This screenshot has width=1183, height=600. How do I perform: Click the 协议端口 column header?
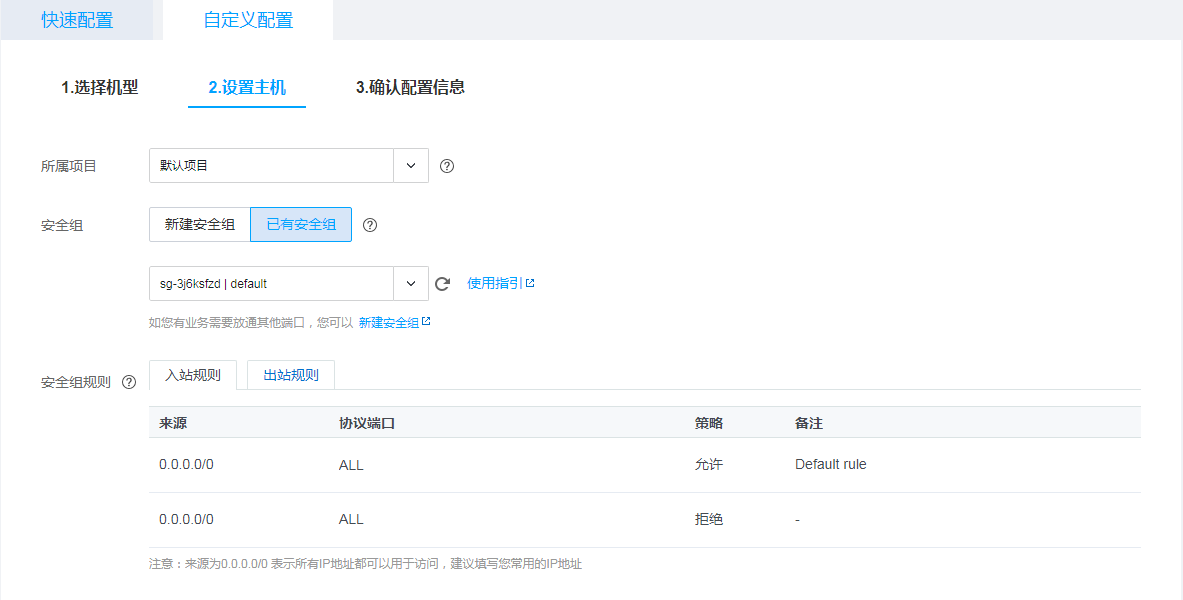pyautogui.click(x=367, y=423)
